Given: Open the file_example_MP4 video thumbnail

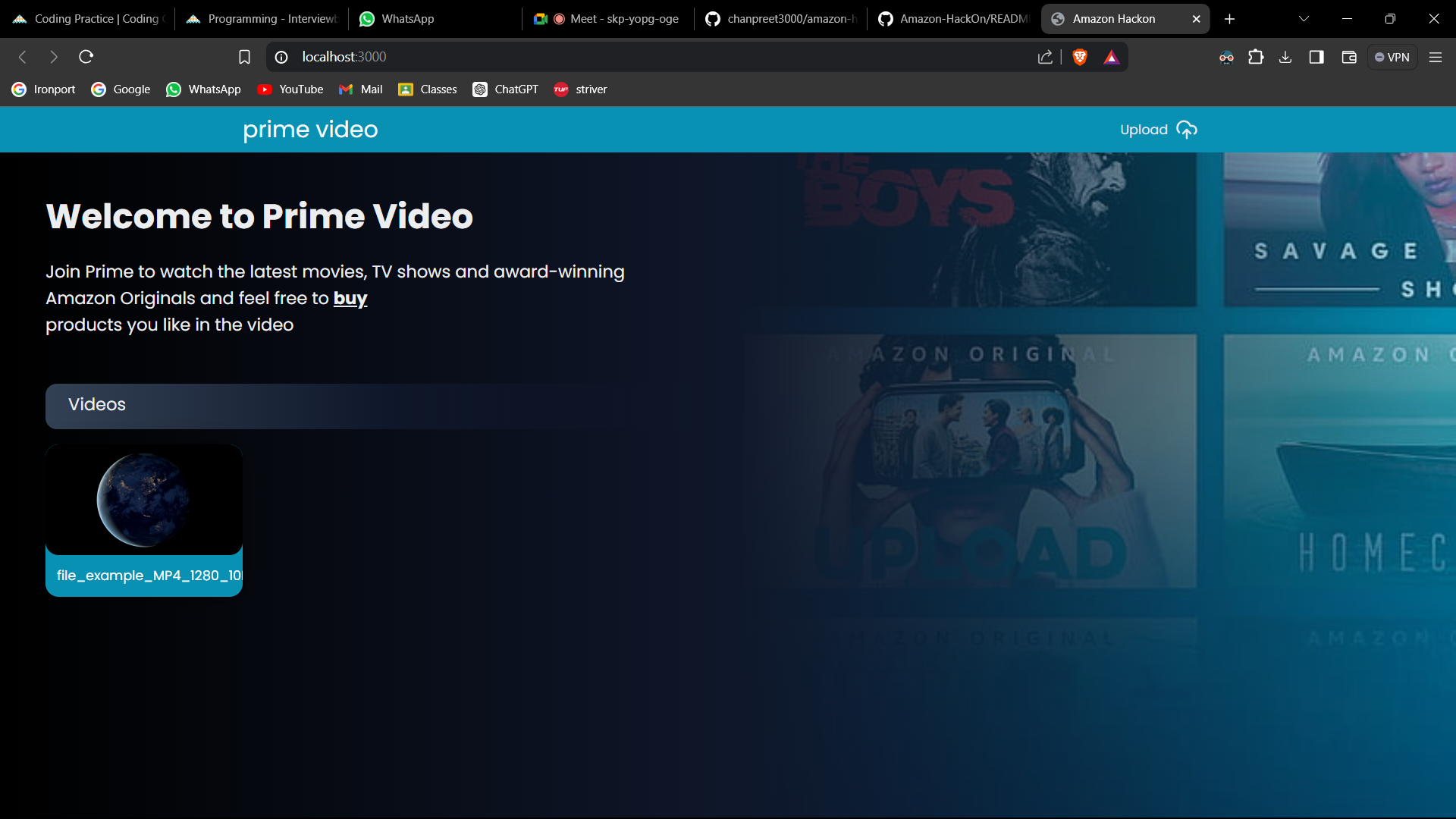Looking at the screenshot, I should tap(144, 500).
